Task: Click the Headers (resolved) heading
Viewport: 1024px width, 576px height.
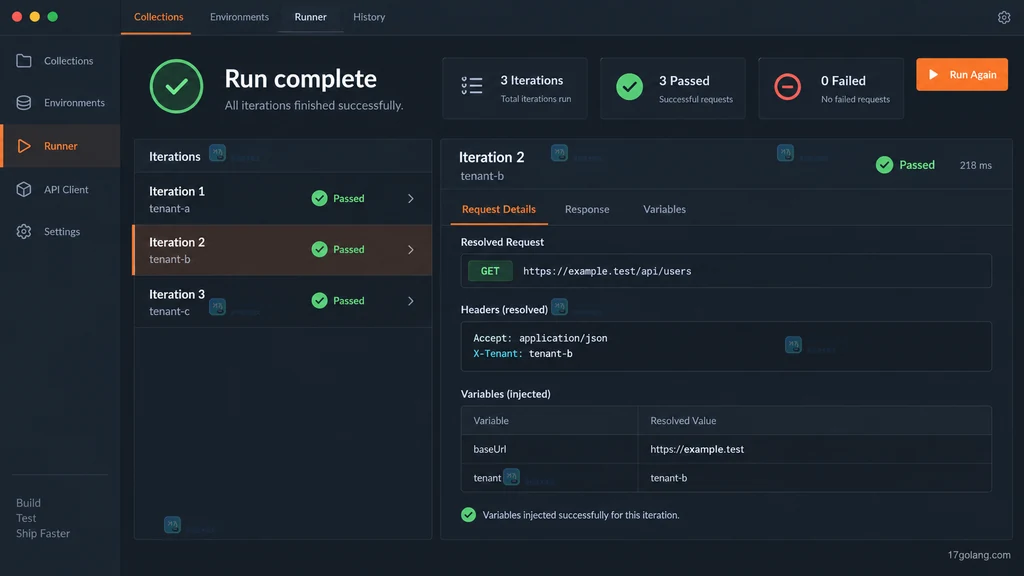Action: coord(504,310)
